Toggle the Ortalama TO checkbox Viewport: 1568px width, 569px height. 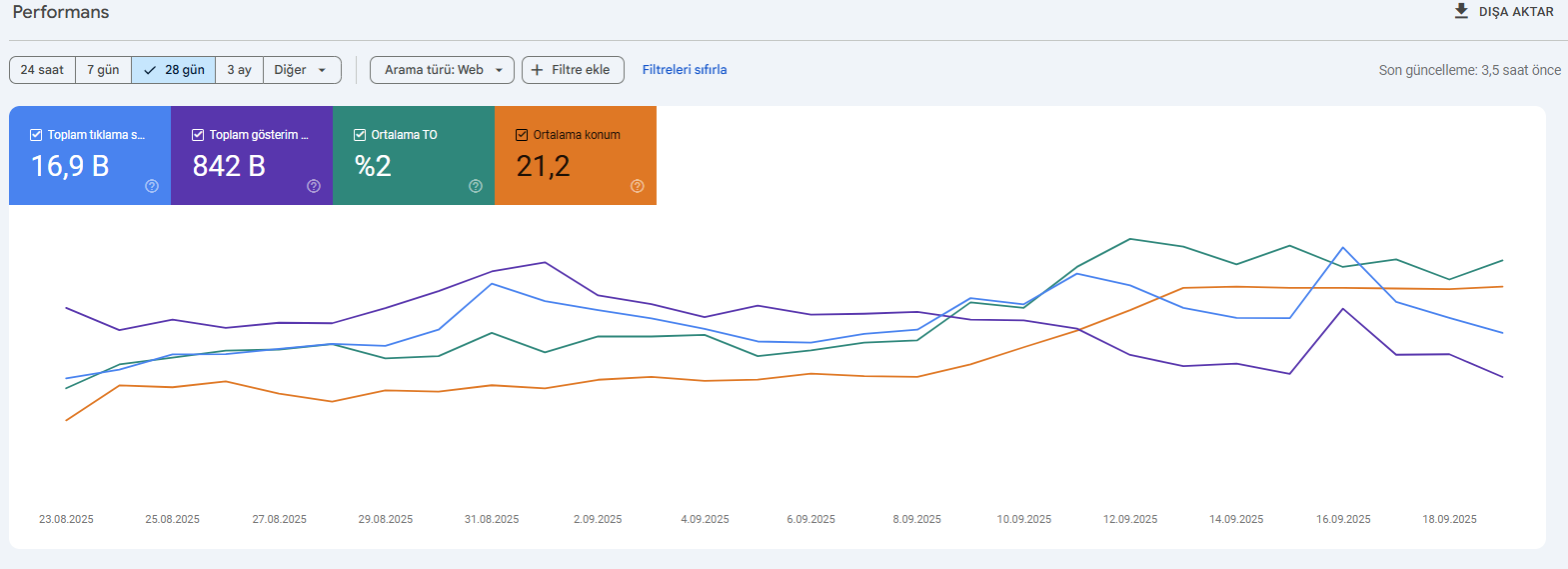coord(360,135)
